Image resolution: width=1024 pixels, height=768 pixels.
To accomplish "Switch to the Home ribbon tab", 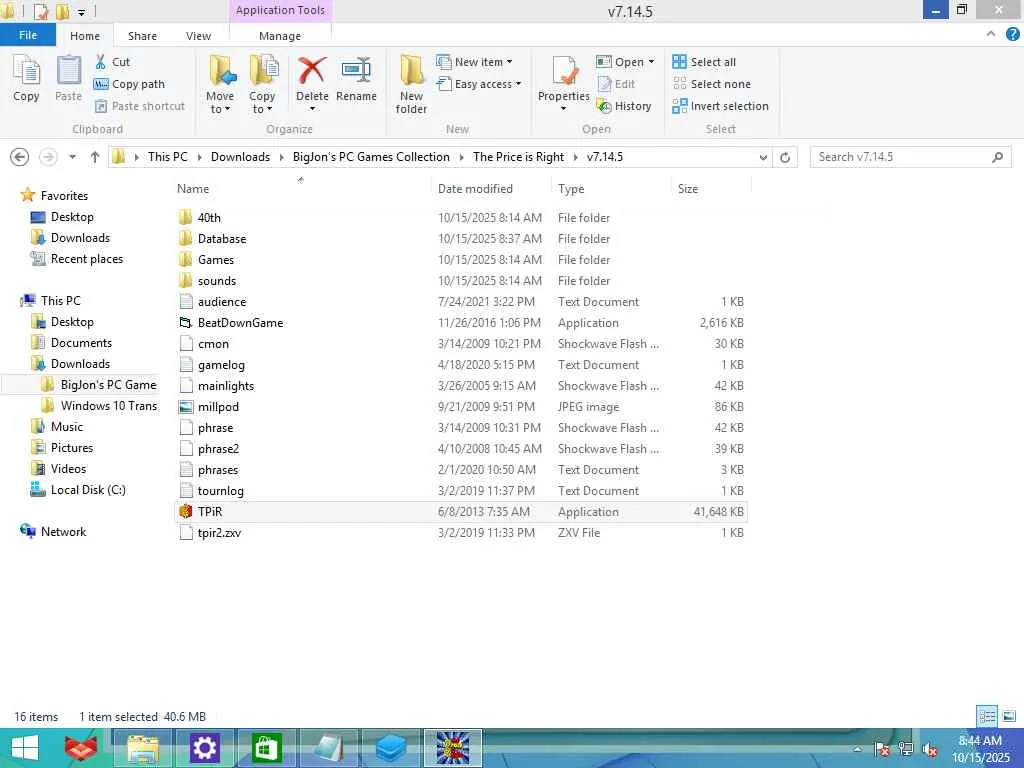I will point(85,36).
